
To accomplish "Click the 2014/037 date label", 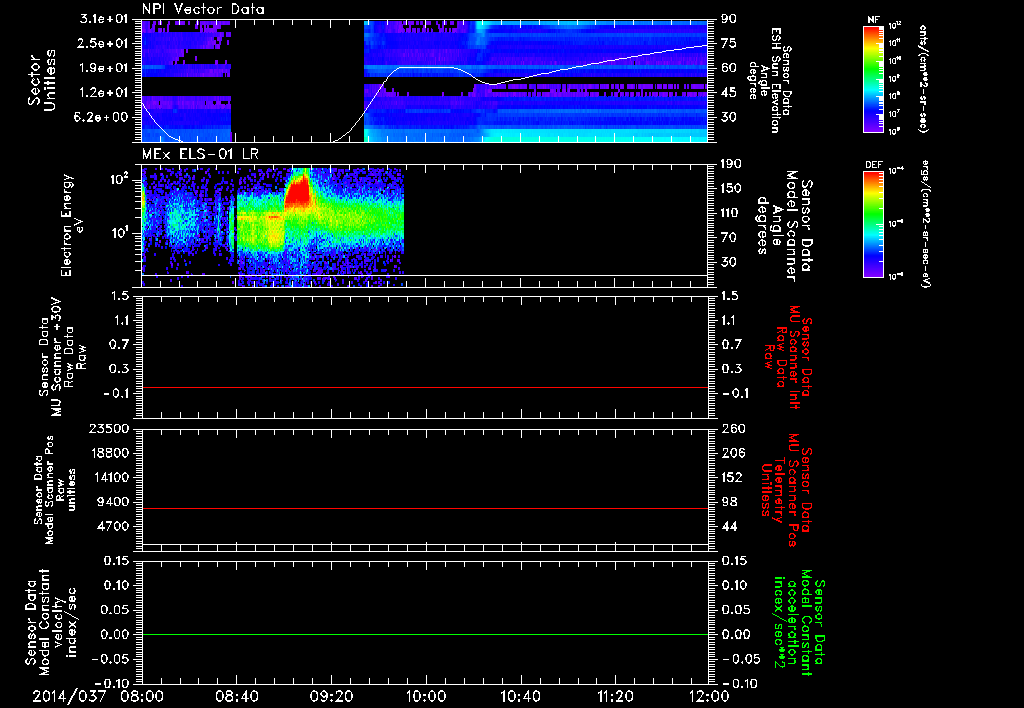I will (69, 697).
